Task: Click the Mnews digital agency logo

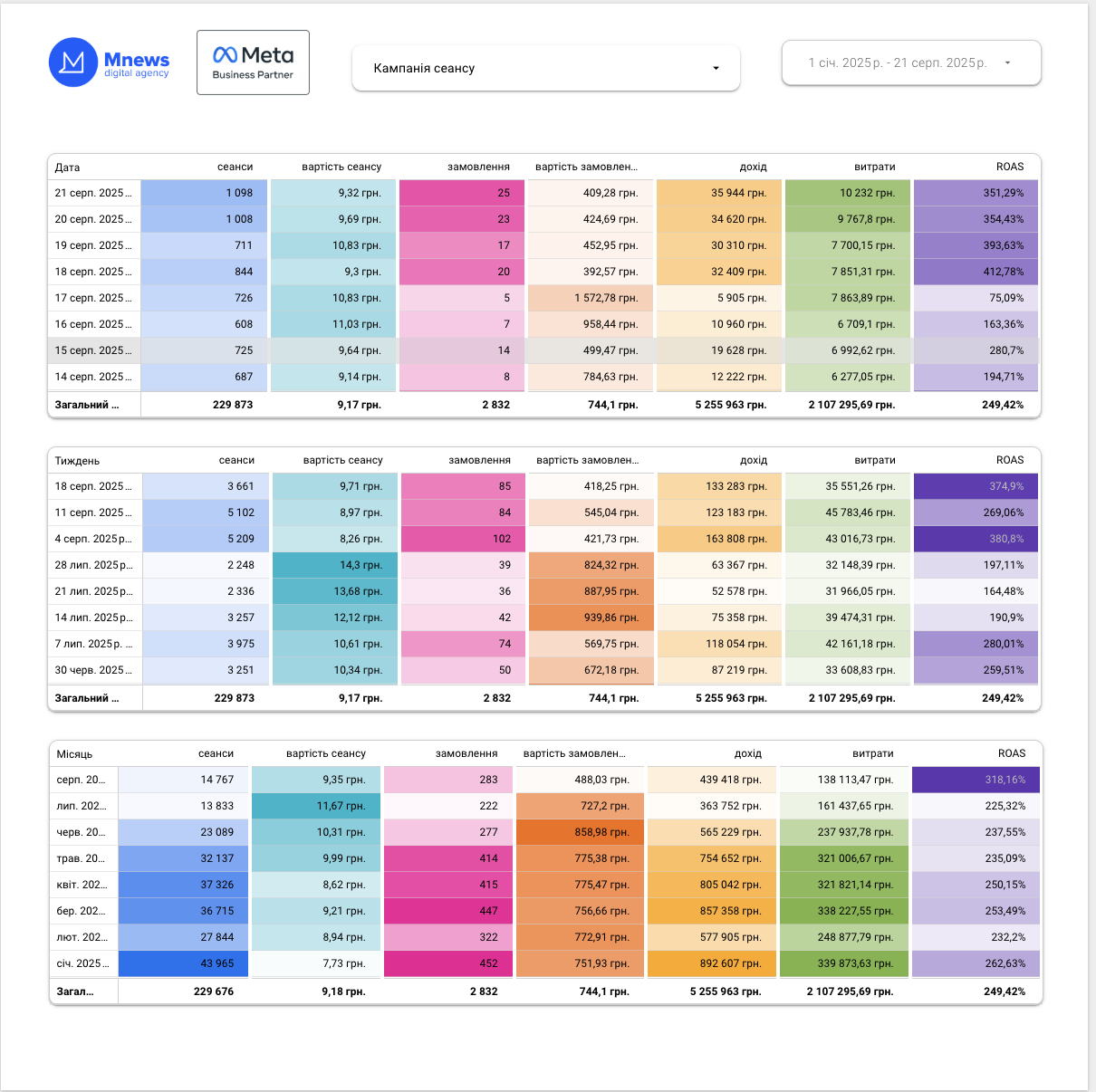Action: [110, 62]
